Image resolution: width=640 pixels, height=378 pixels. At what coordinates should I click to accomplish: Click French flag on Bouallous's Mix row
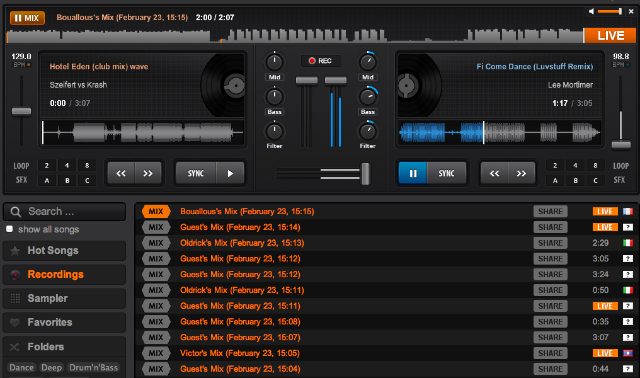point(628,211)
